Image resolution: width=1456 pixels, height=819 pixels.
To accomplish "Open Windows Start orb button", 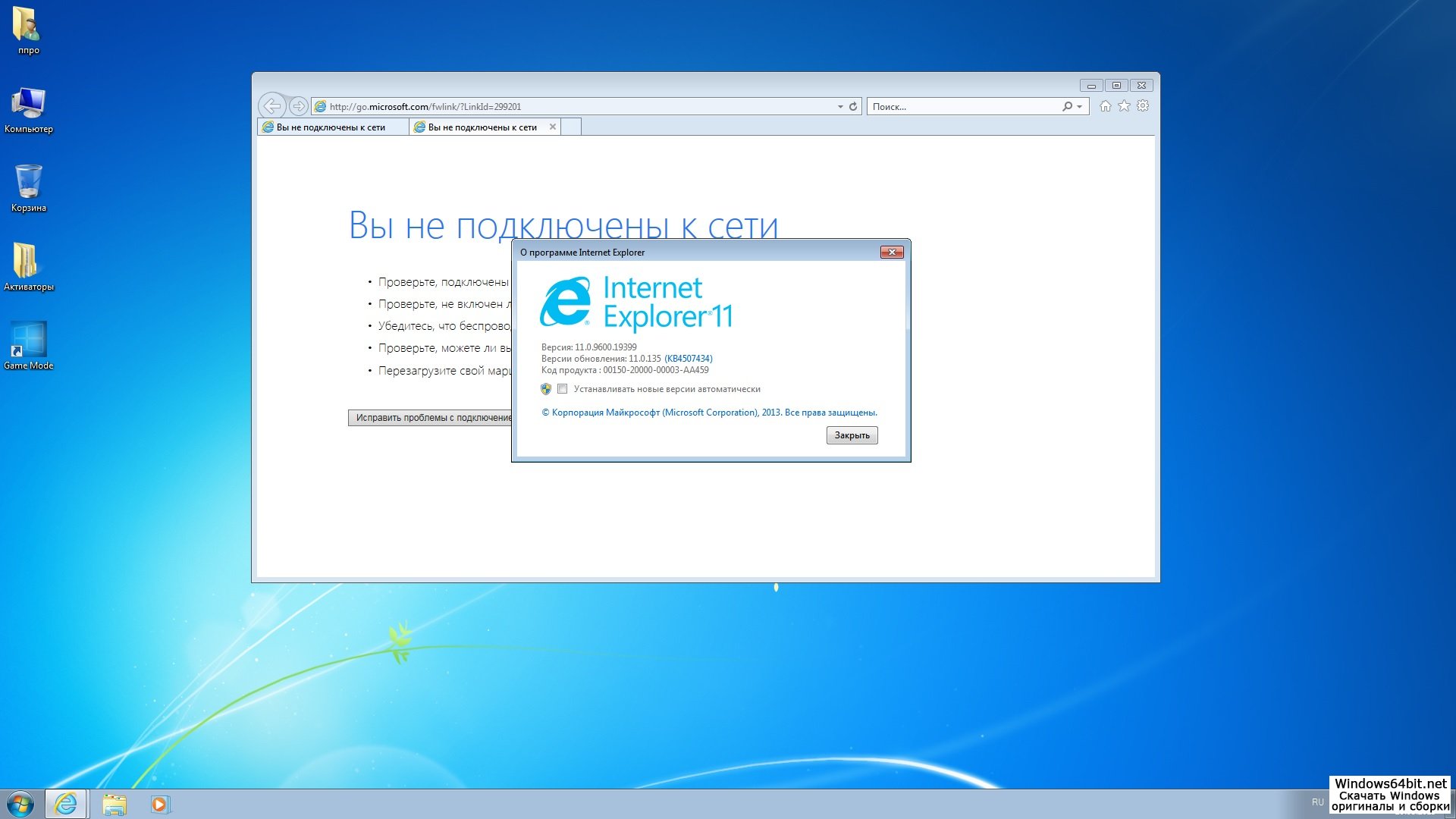I will point(20,804).
